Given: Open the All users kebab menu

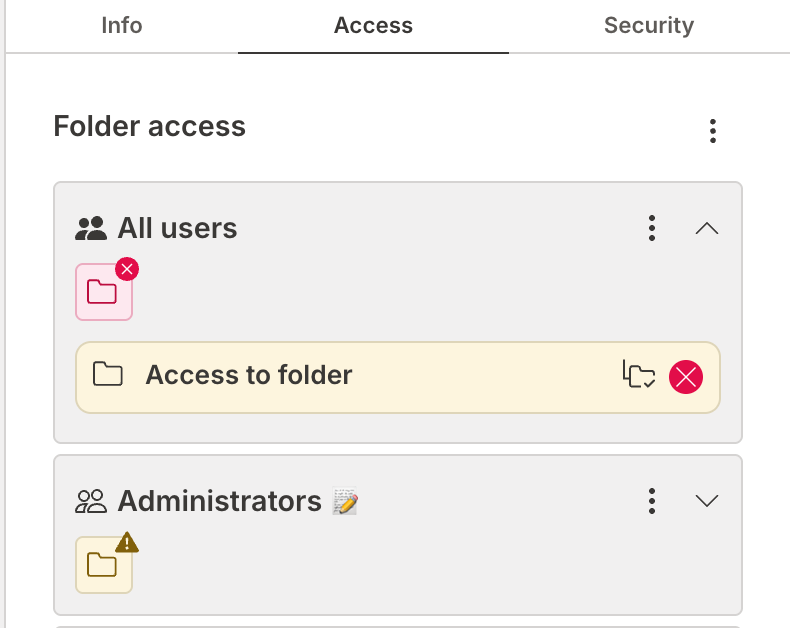Looking at the screenshot, I should (651, 228).
